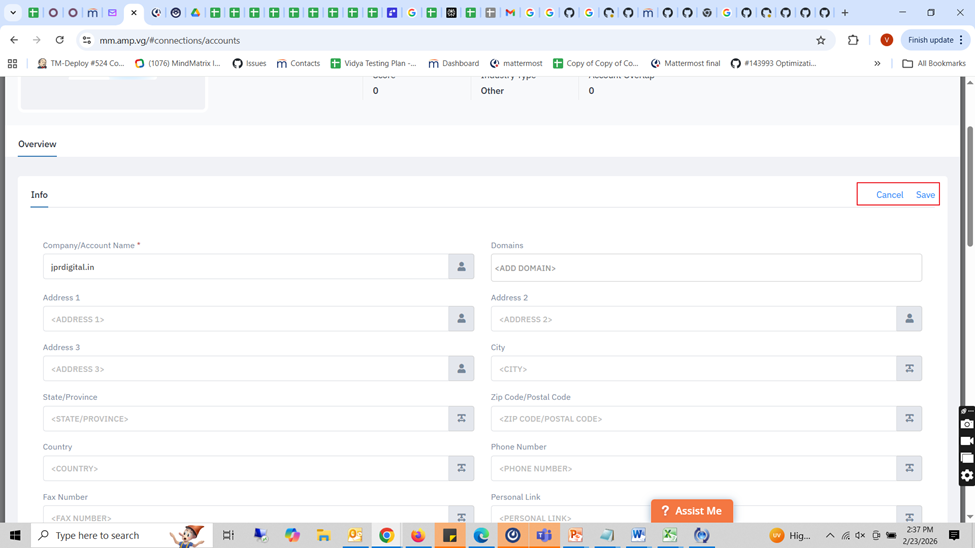Viewport: 975px width, 548px height.
Task: Open the tab search dropdown arrow
Action: pos(13,13)
